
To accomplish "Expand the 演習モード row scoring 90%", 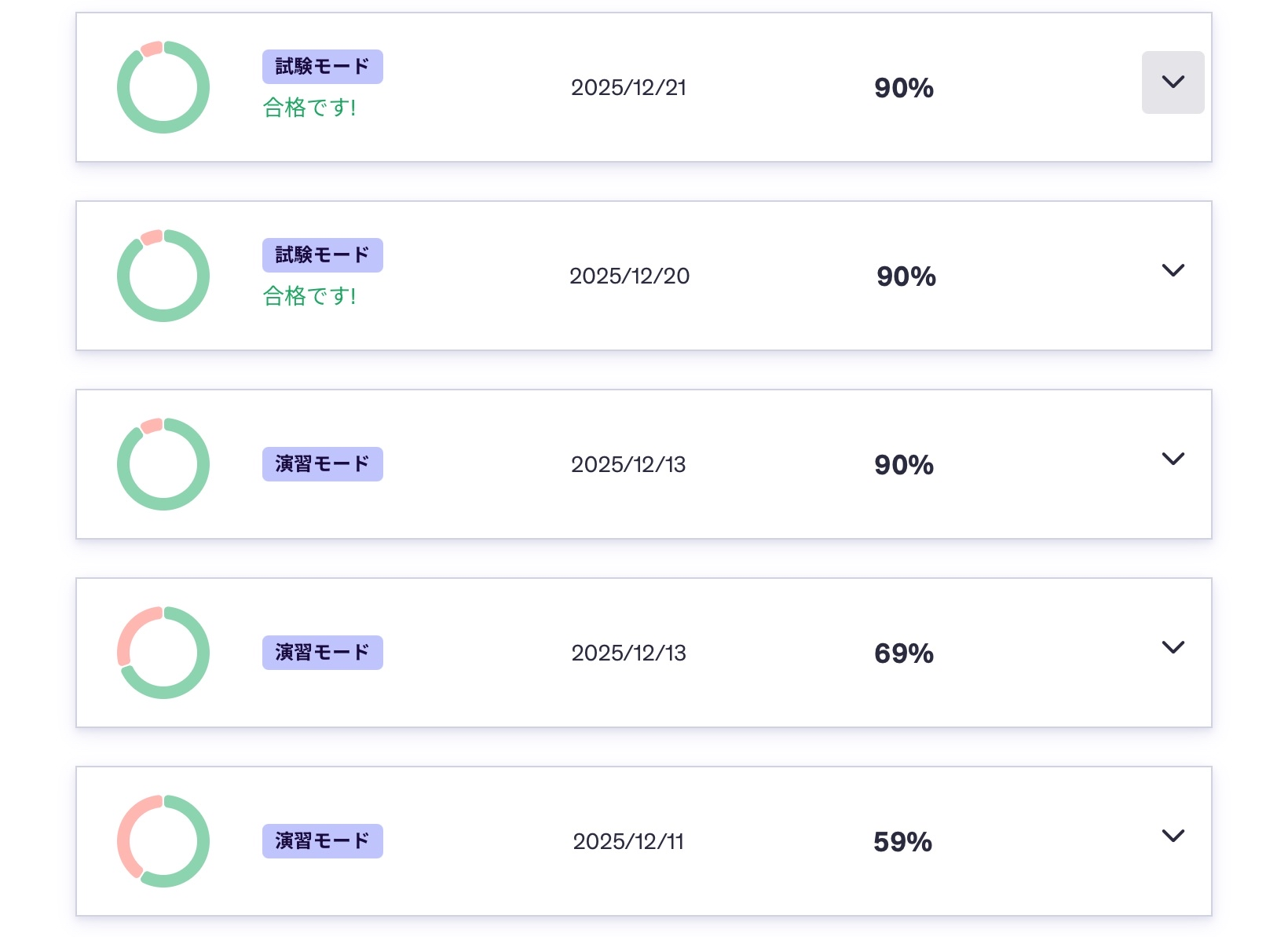I will [1172, 459].
